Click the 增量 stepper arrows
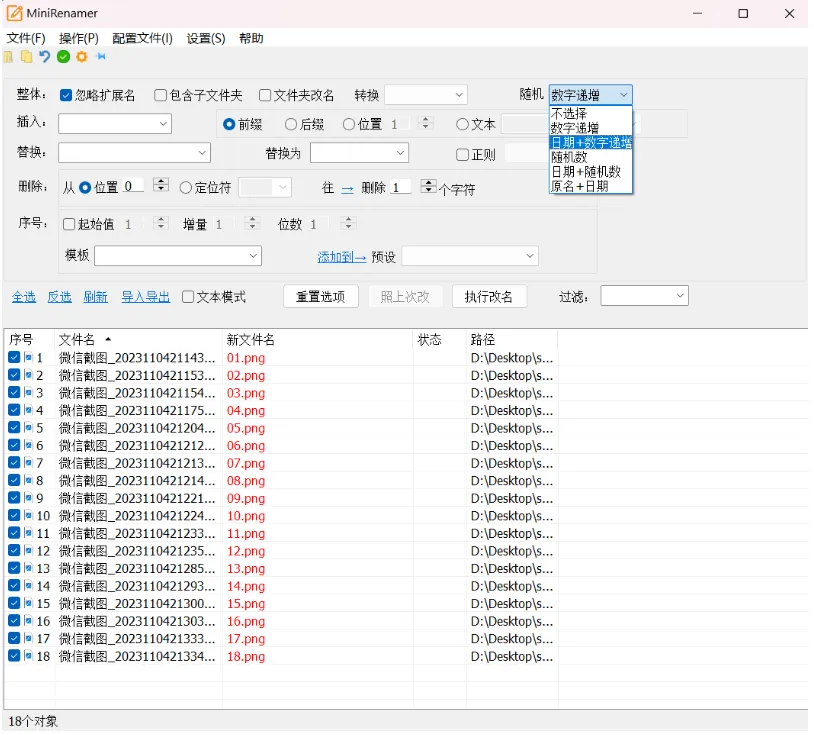Image resolution: width=814 pixels, height=735 pixels. coord(252,223)
